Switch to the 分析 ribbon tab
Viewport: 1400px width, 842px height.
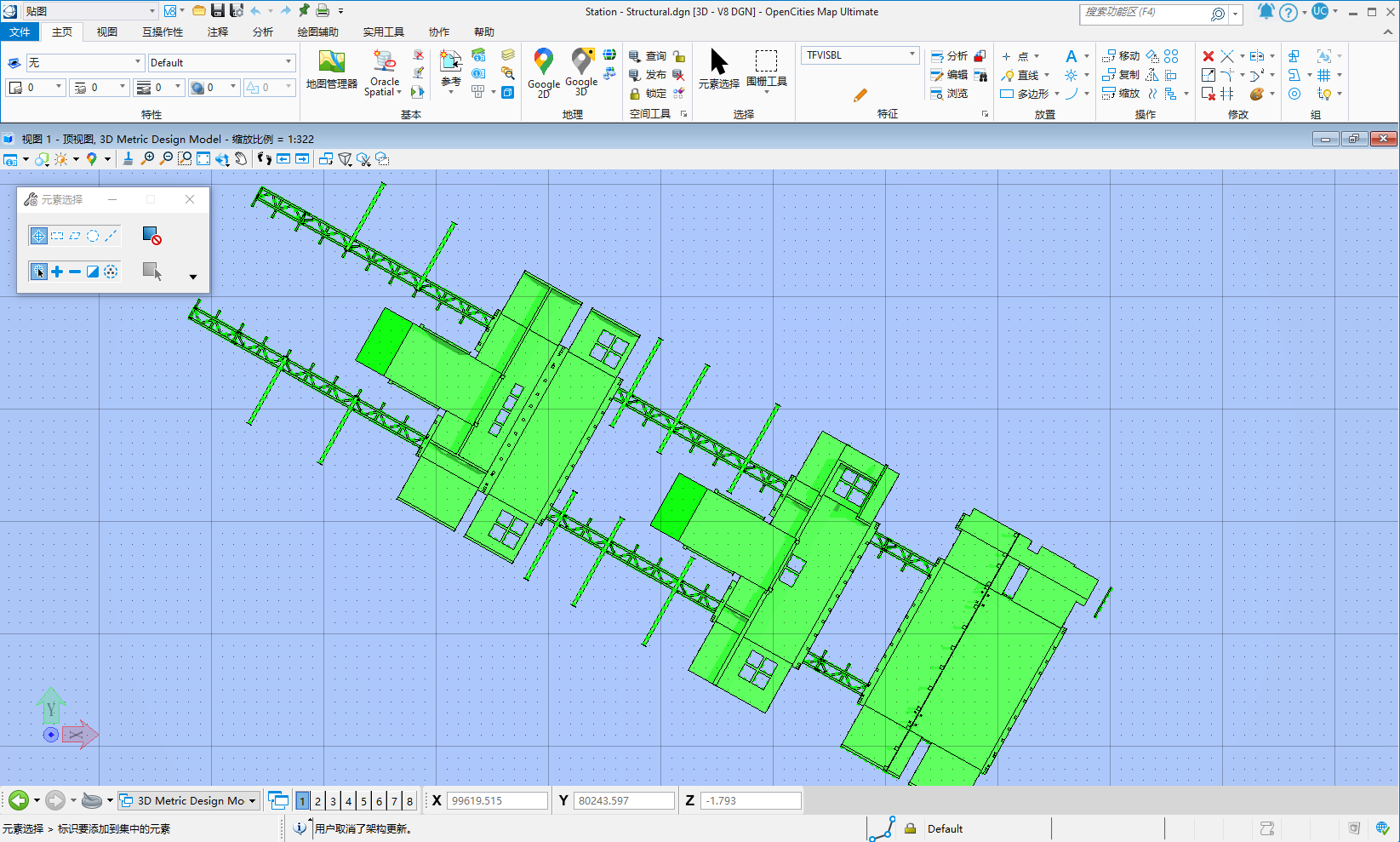pos(262,32)
